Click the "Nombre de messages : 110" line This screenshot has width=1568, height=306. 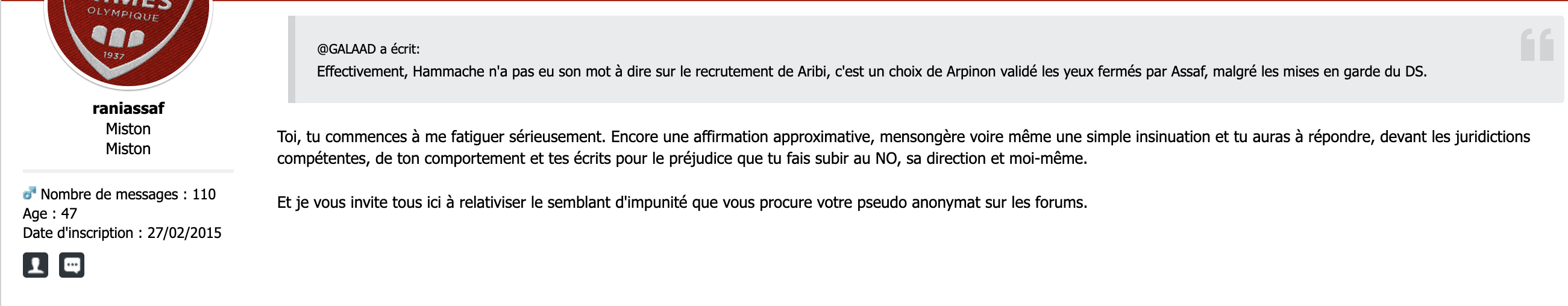point(128,195)
